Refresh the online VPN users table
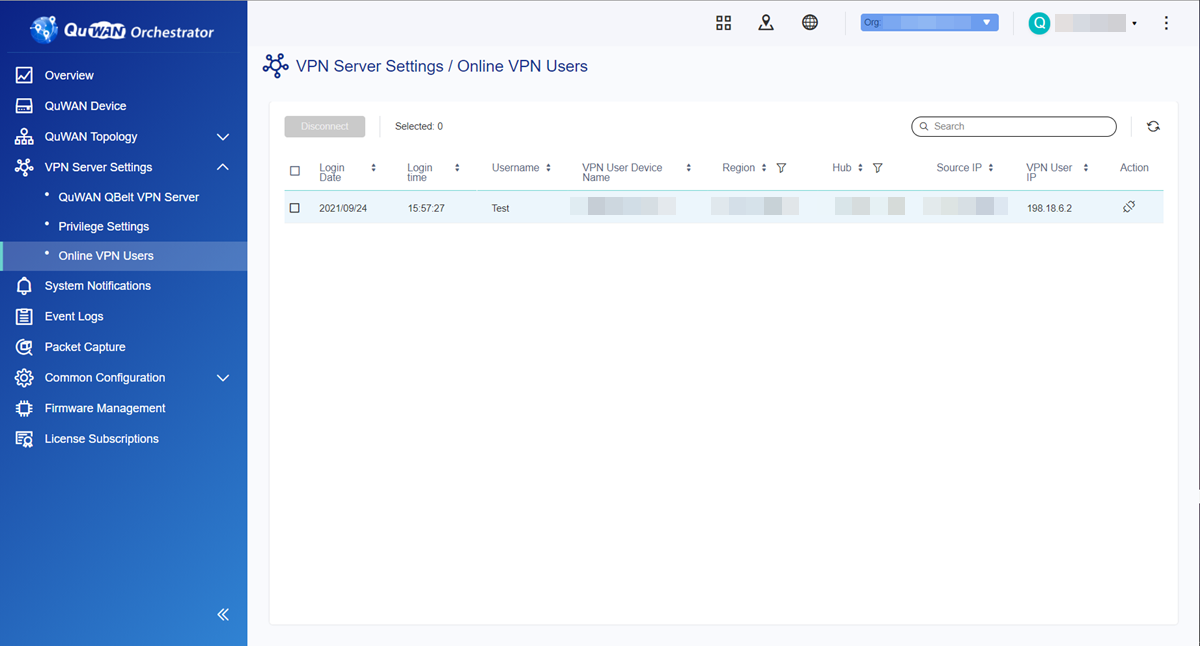The image size is (1200, 646). pyautogui.click(x=1153, y=127)
